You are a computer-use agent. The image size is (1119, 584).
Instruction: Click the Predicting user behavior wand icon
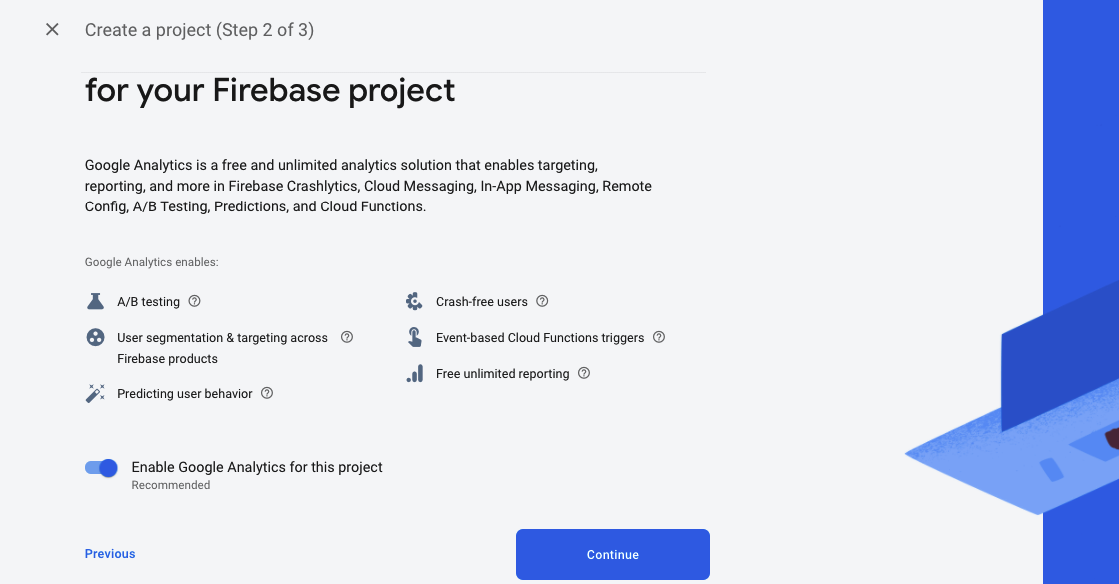click(x=95, y=393)
